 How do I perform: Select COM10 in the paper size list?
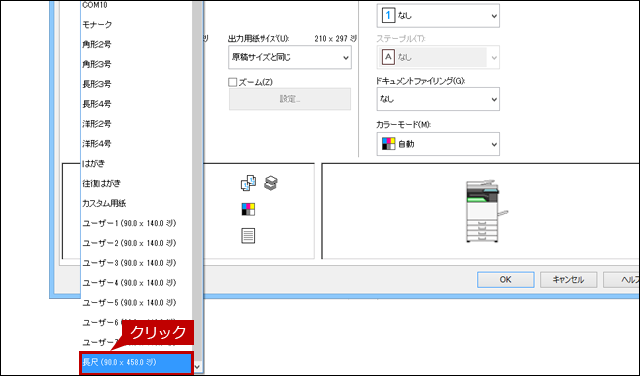click(x=136, y=5)
